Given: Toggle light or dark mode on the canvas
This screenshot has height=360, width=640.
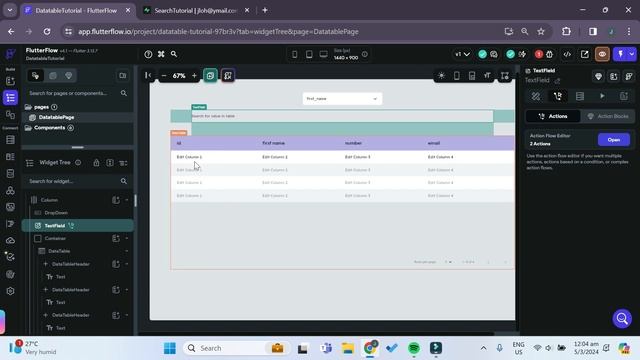Looking at the screenshot, I should click(441, 76).
